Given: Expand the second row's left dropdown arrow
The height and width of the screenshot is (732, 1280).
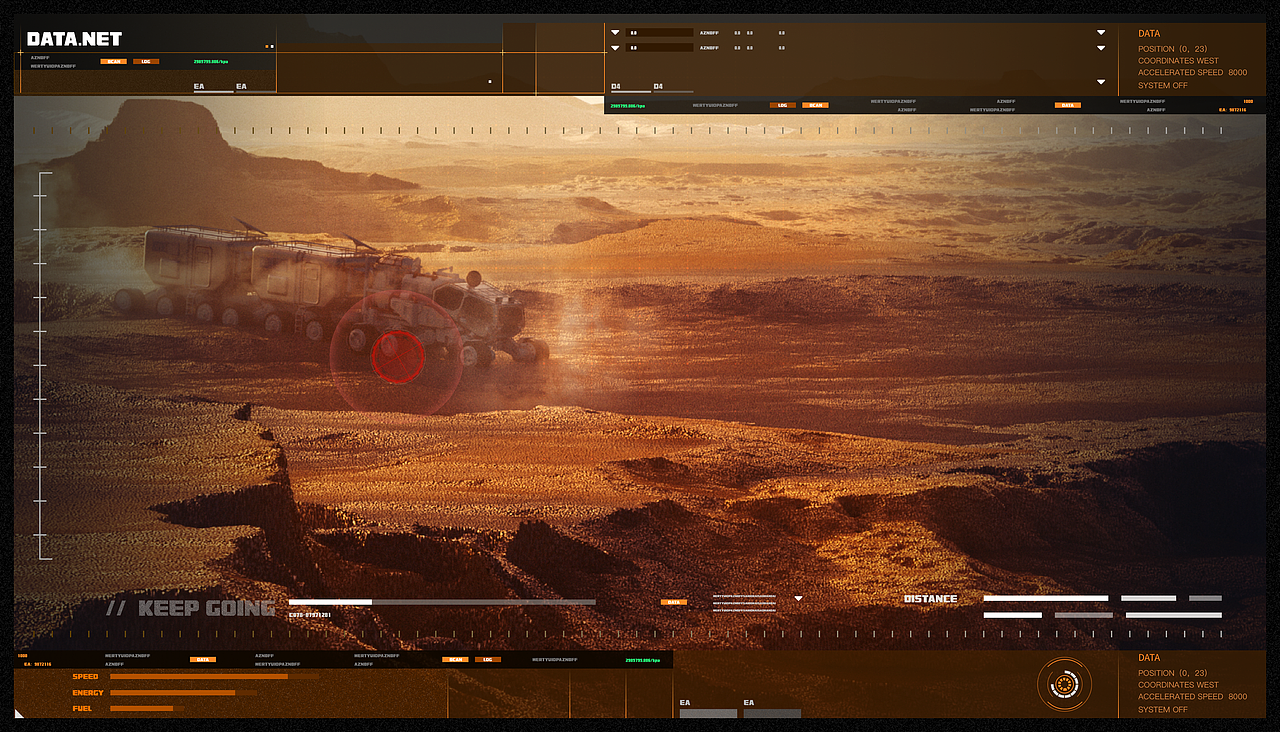Looking at the screenshot, I should 615,47.
